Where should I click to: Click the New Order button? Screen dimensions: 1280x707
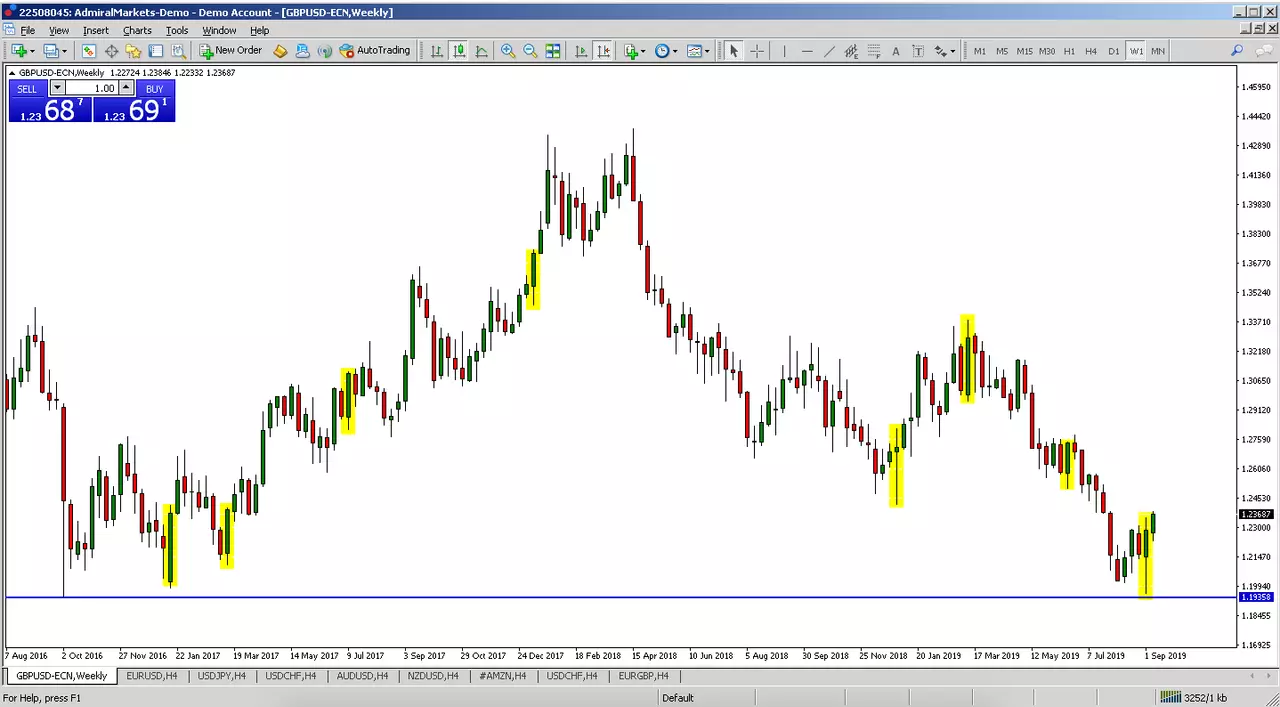231,51
